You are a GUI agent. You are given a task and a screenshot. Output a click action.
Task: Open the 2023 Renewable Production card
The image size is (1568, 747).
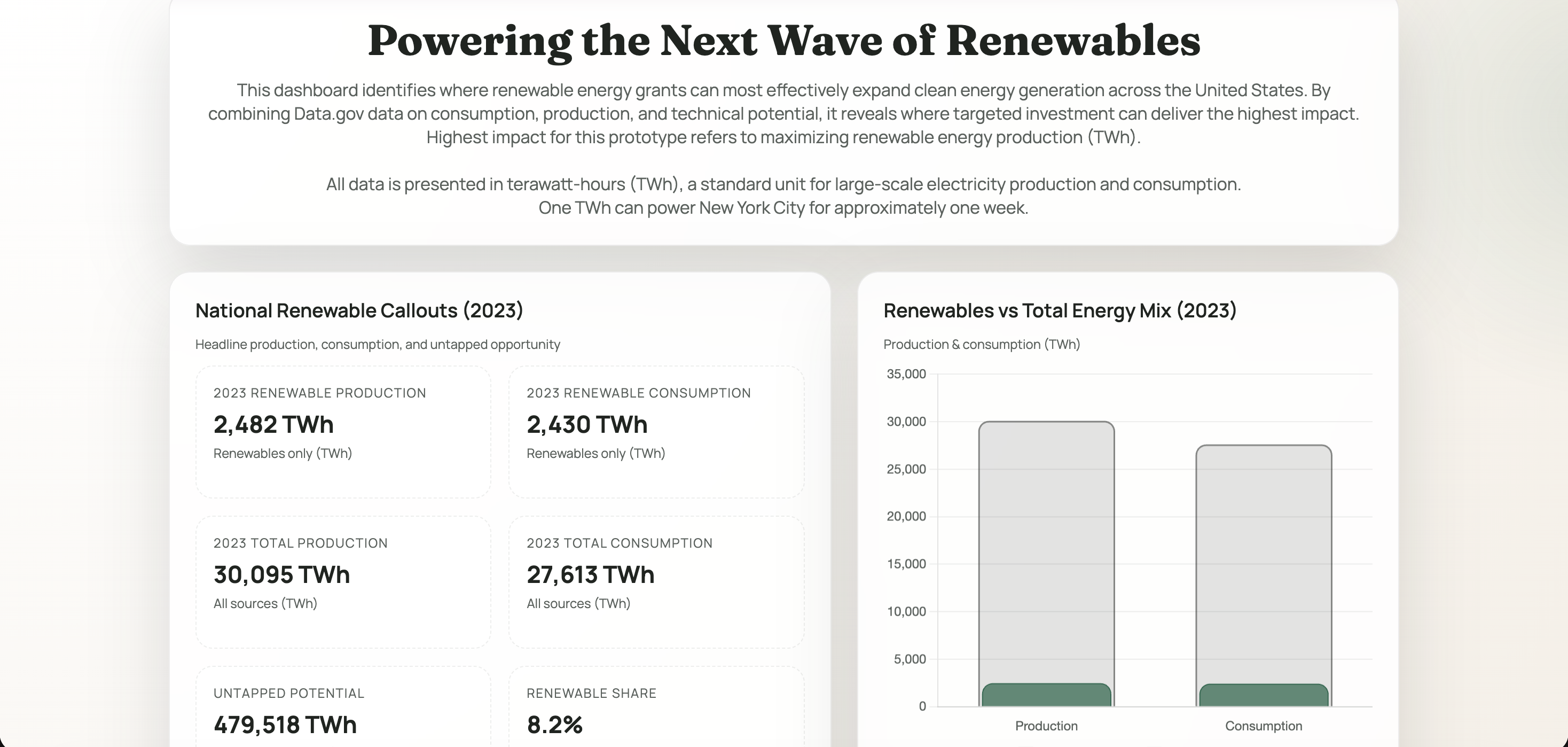[343, 432]
